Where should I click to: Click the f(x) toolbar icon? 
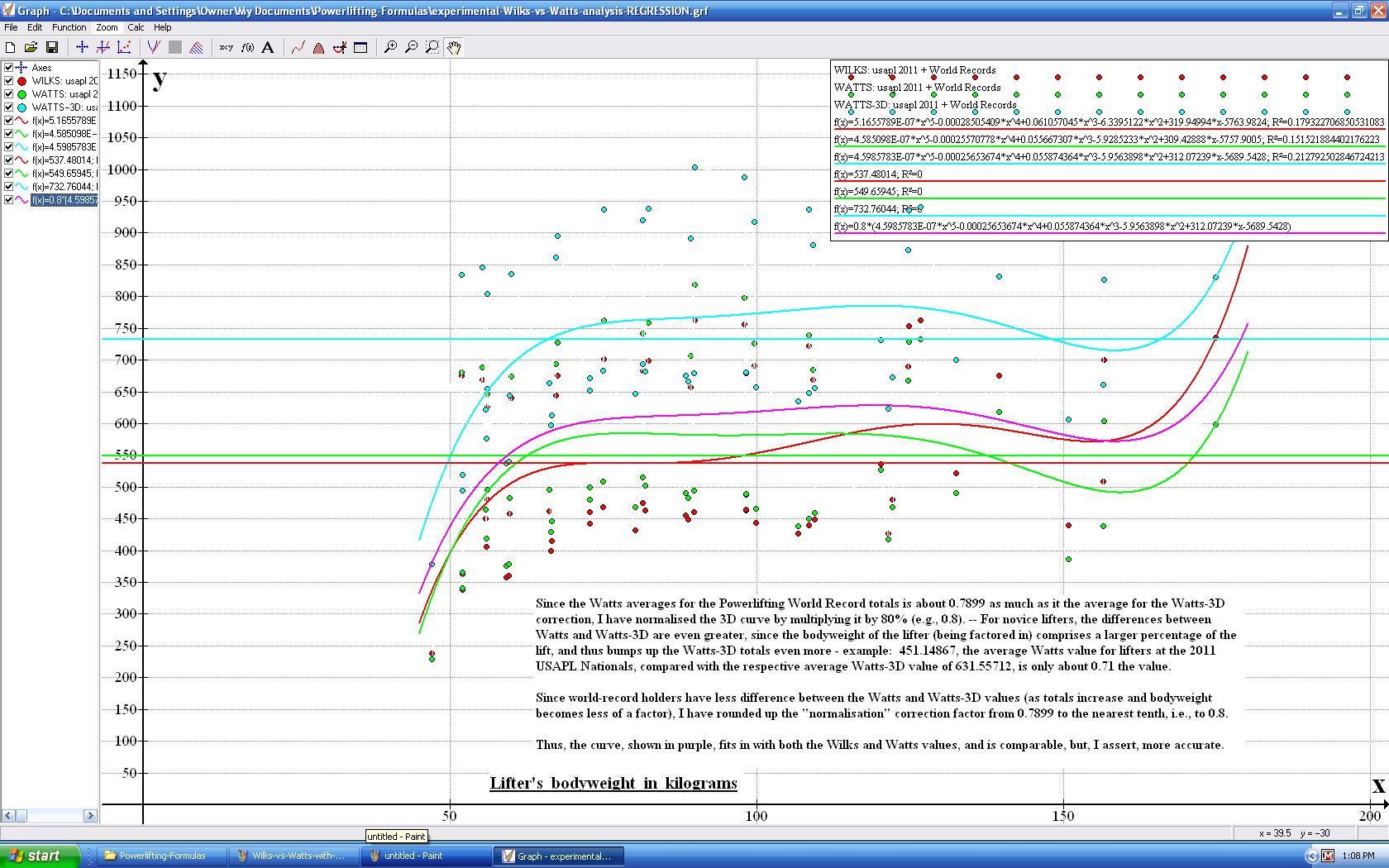(x=247, y=47)
